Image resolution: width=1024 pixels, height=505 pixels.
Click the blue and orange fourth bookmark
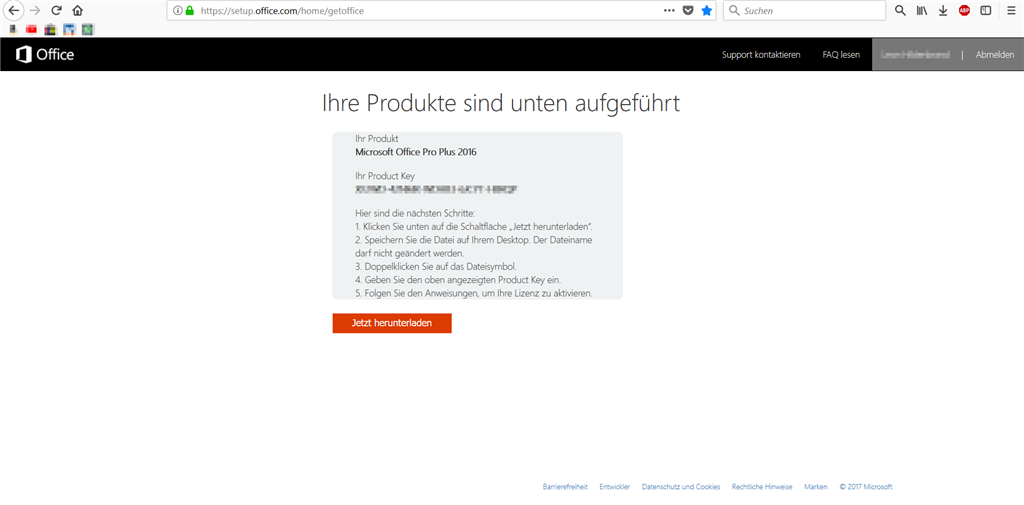(x=69, y=29)
